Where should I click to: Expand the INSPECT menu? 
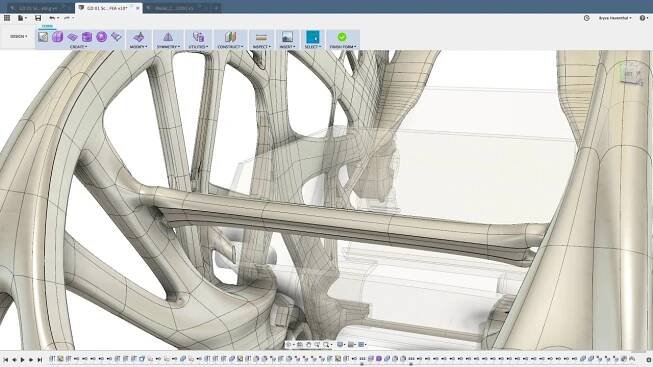click(262, 47)
